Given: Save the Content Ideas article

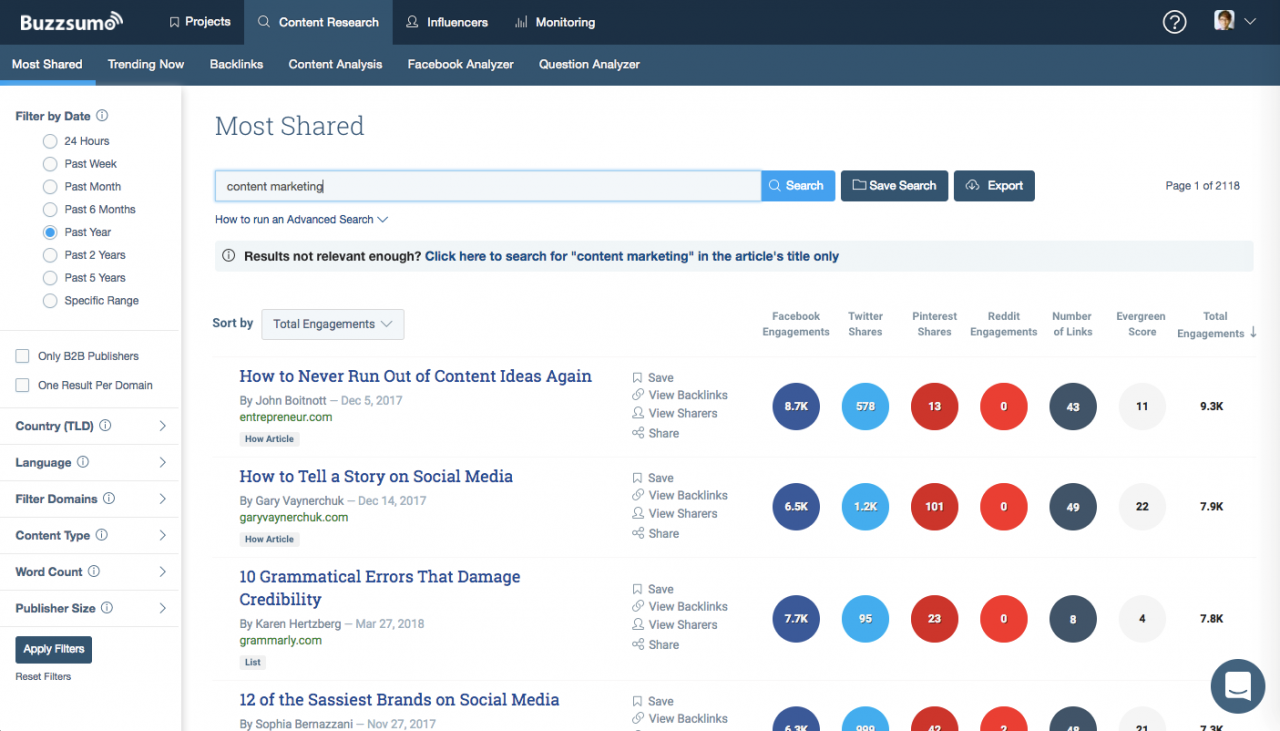Looking at the screenshot, I should 653,378.
